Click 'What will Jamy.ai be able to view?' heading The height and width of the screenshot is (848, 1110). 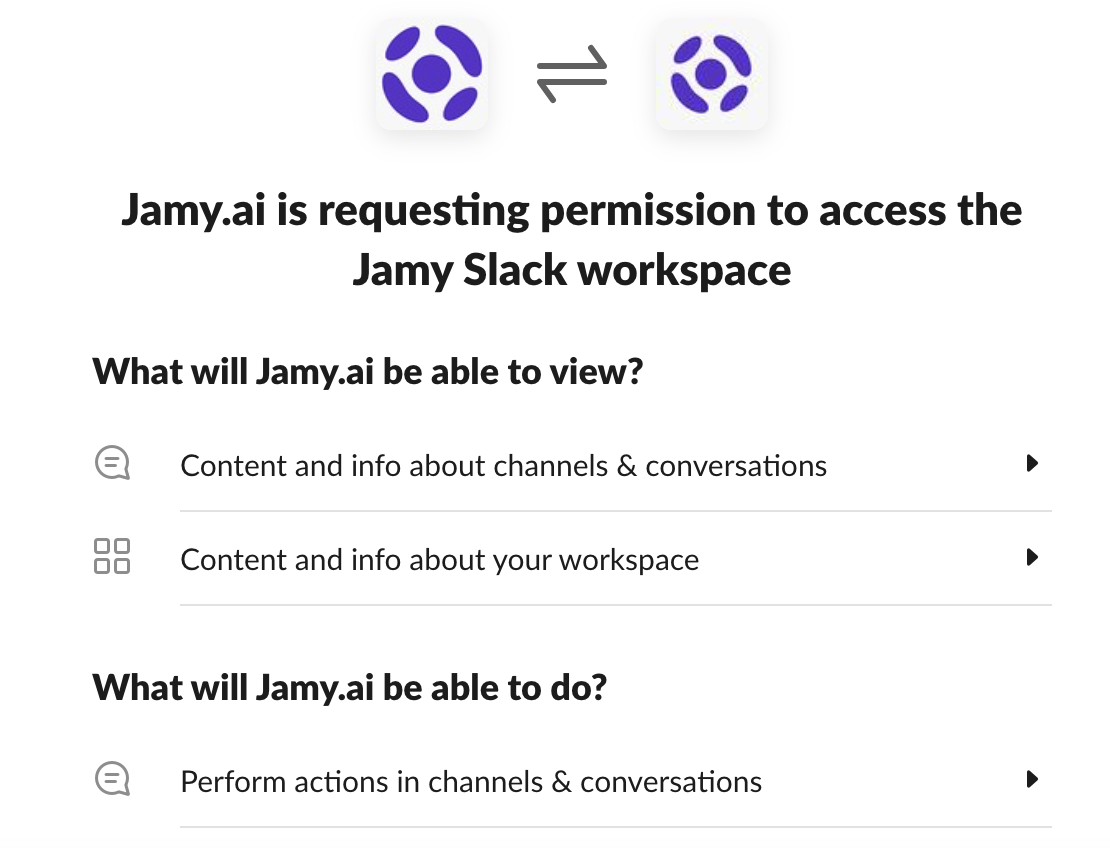point(367,373)
